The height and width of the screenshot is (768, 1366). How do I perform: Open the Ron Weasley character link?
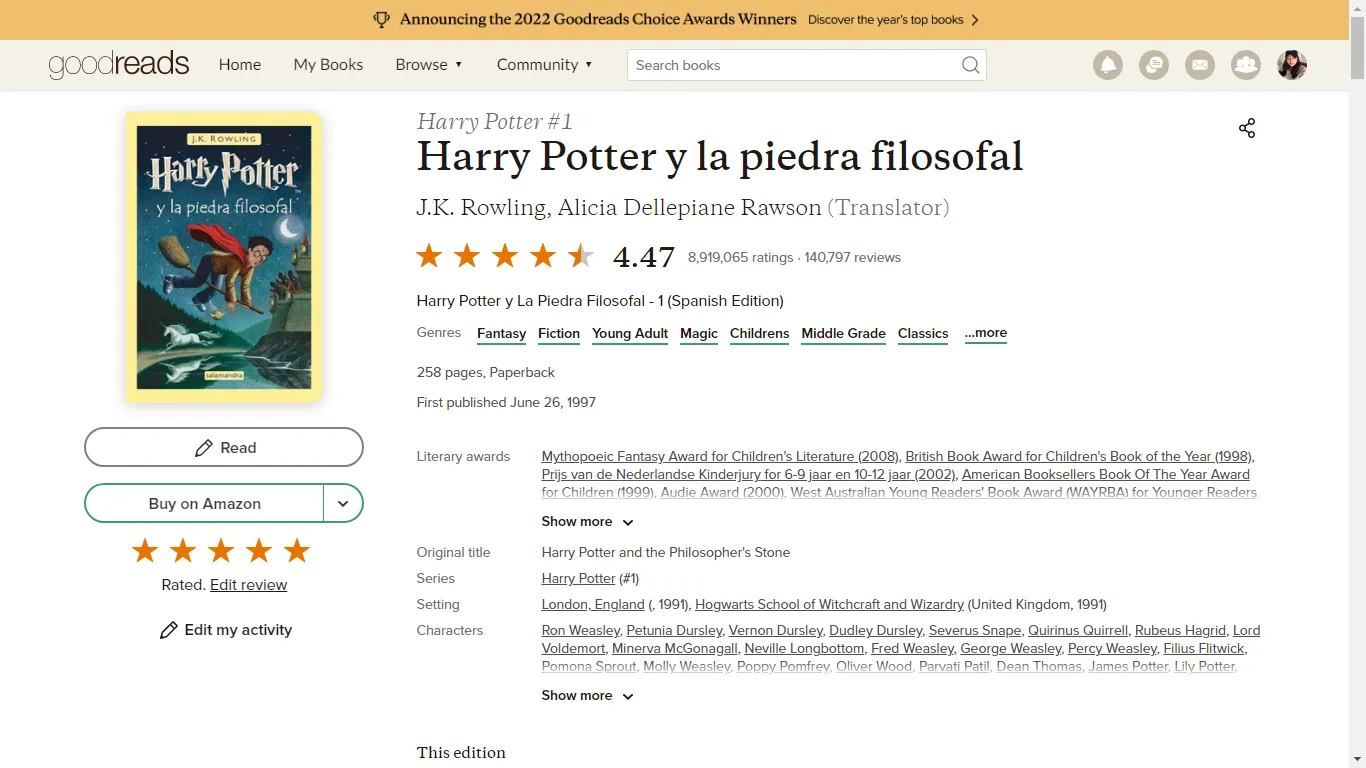click(580, 630)
